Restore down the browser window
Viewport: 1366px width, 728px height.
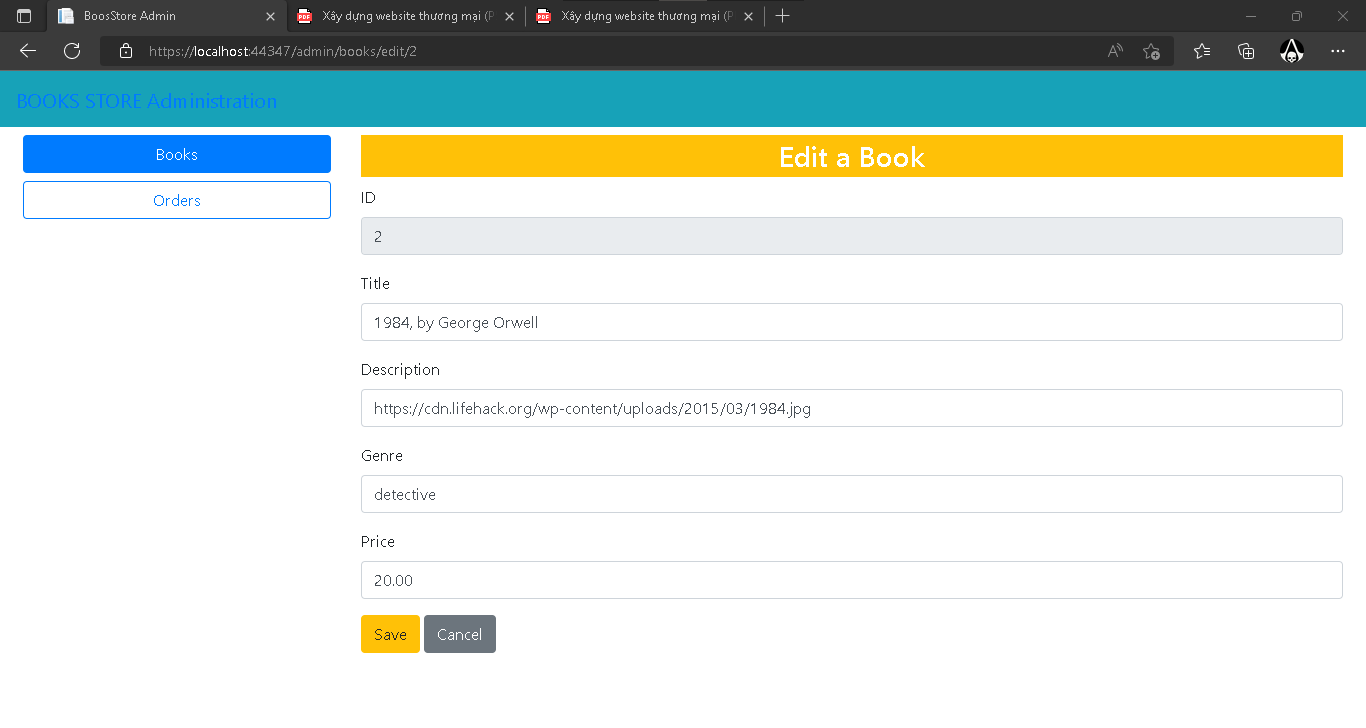[1297, 16]
